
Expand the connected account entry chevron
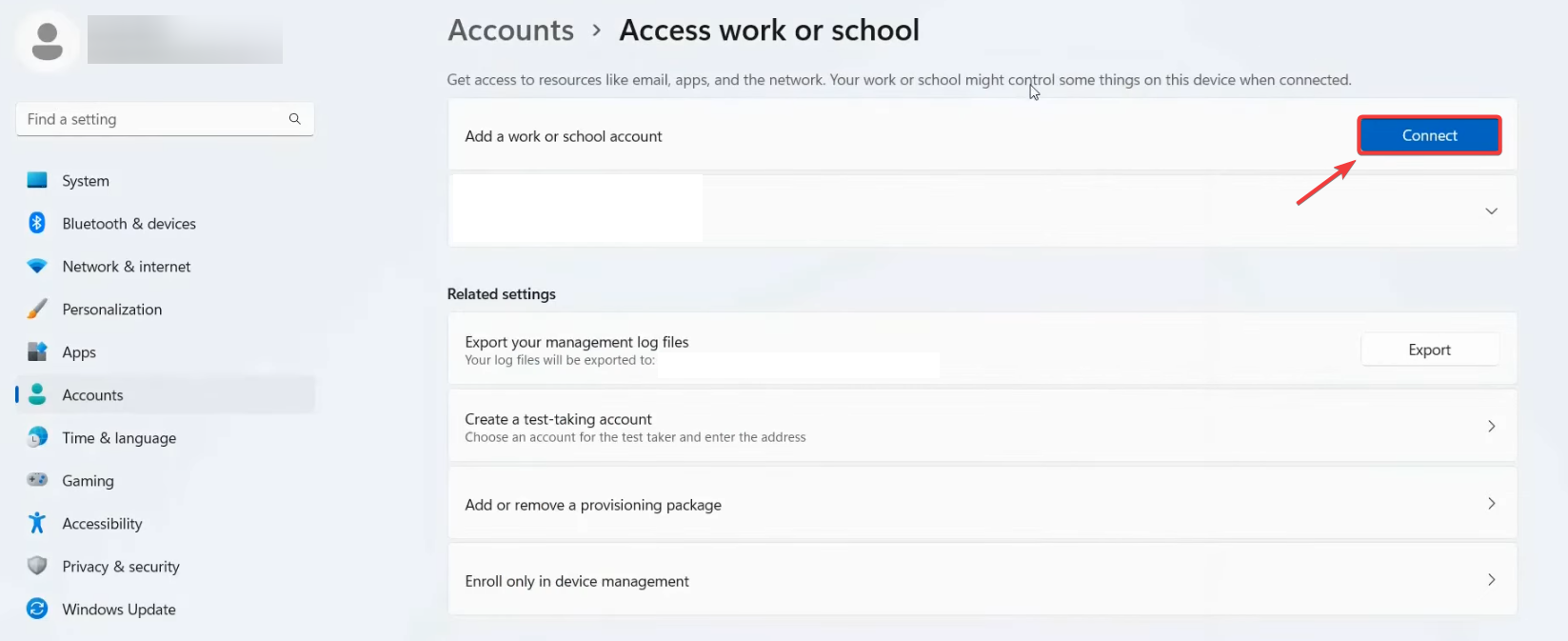click(1491, 211)
